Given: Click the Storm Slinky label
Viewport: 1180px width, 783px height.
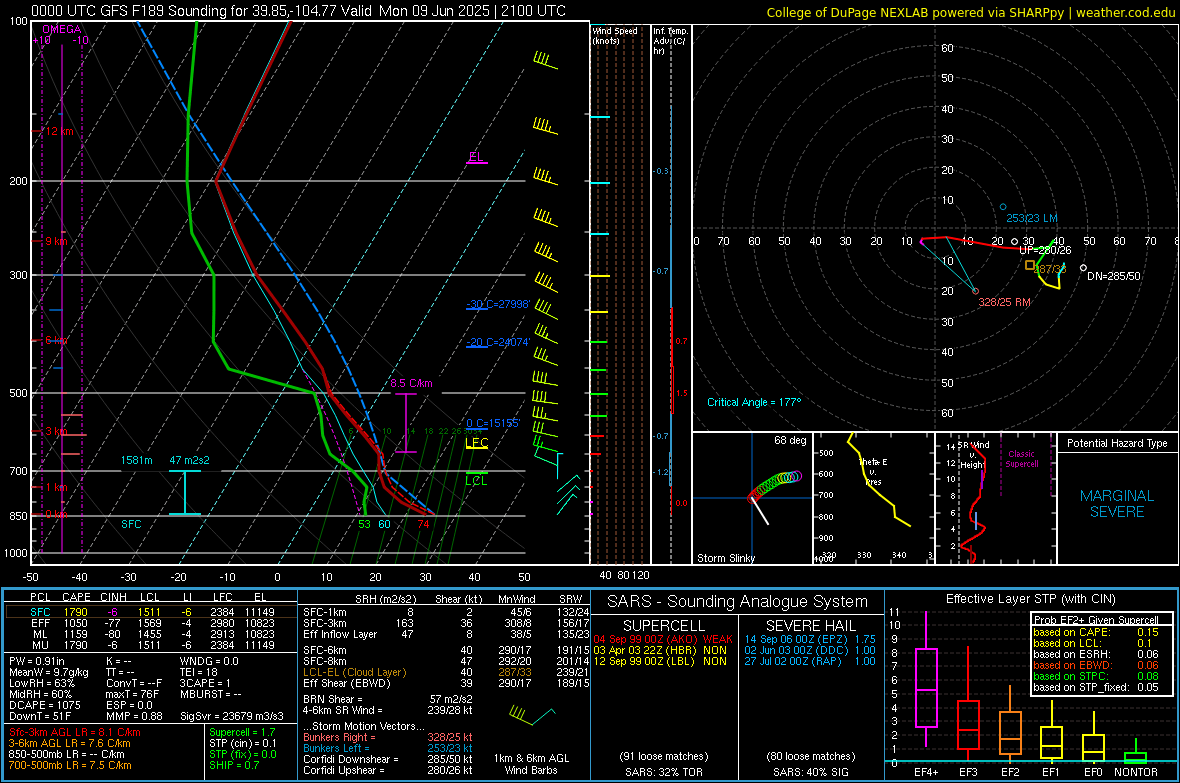Looking at the screenshot, I should click(725, 558).
